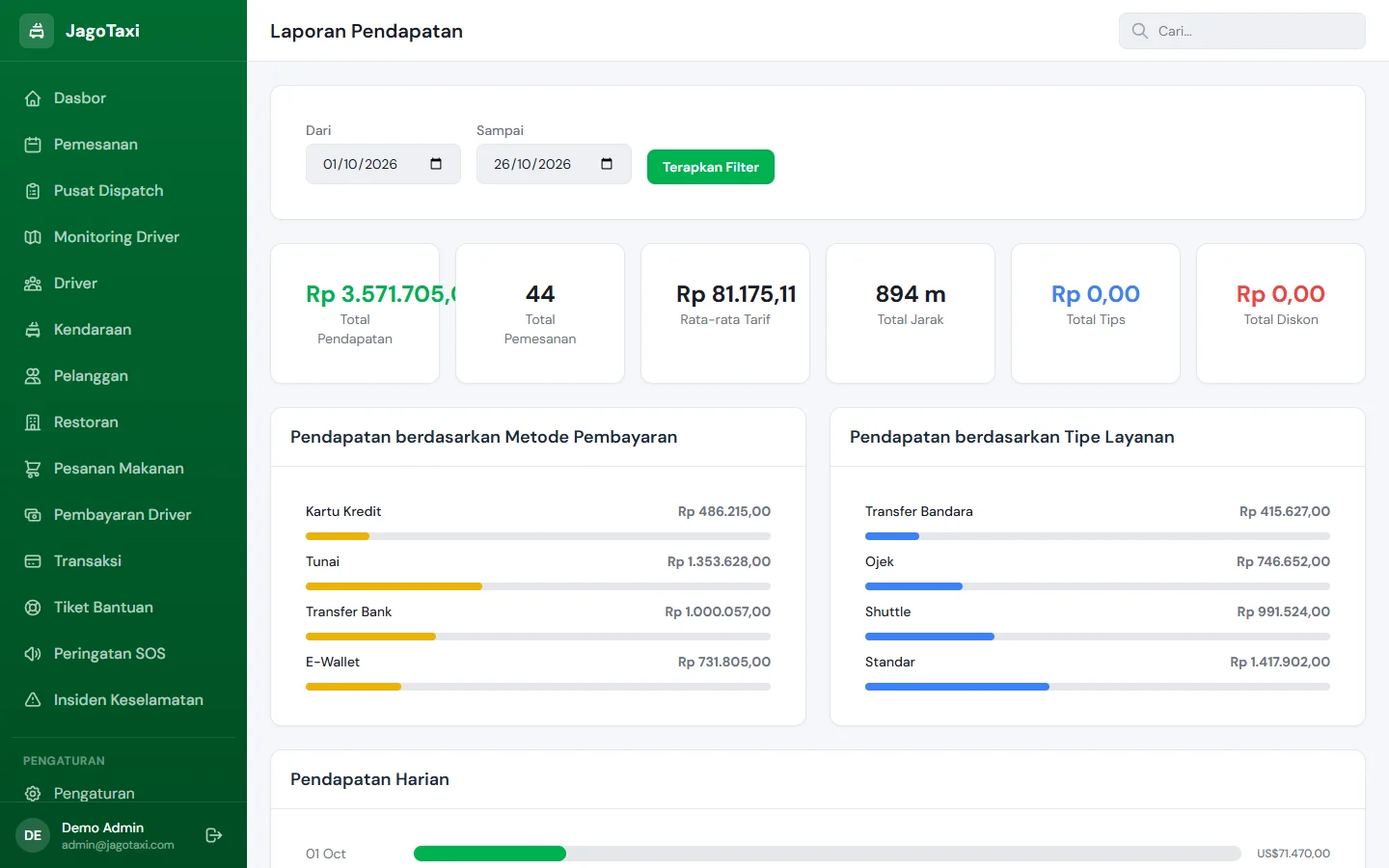Click the Rata-rata Tarif value Rp 81.175,11
Screen dimensions: 1389x868
click(737, 294)
